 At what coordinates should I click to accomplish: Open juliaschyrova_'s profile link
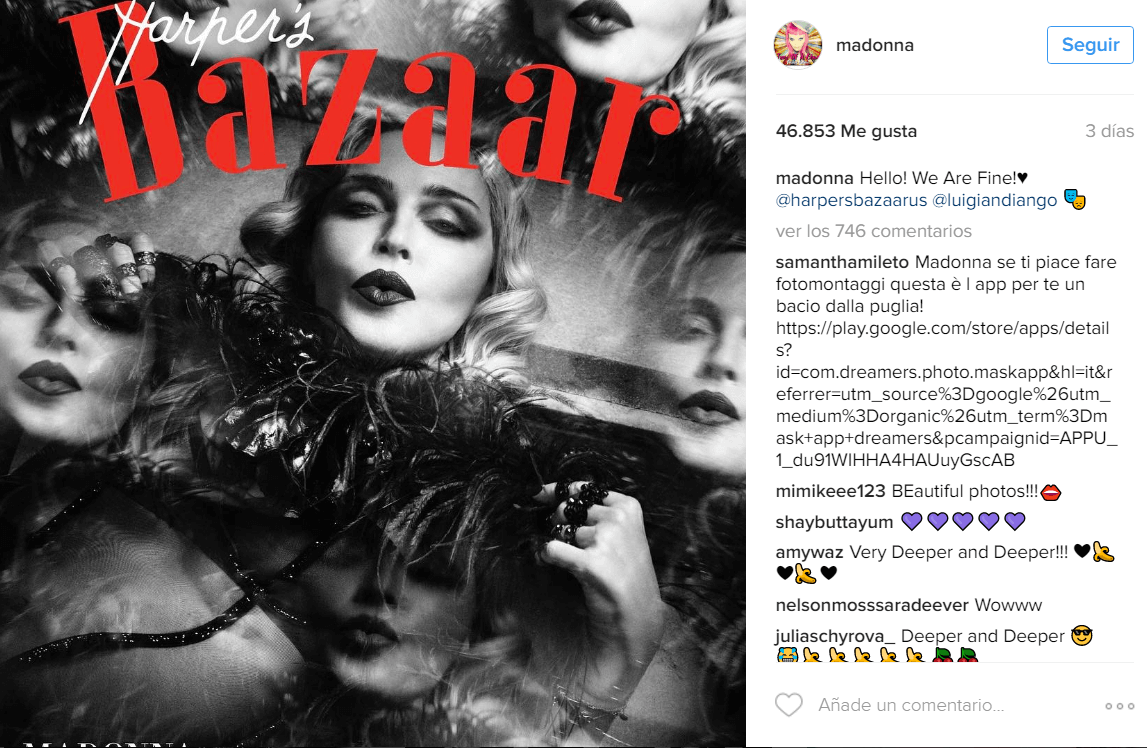[835, 636]
